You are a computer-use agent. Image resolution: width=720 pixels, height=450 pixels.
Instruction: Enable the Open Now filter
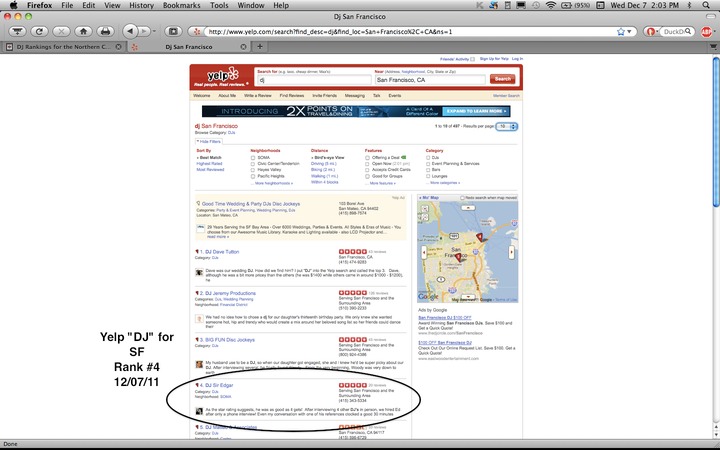(367, 164)
